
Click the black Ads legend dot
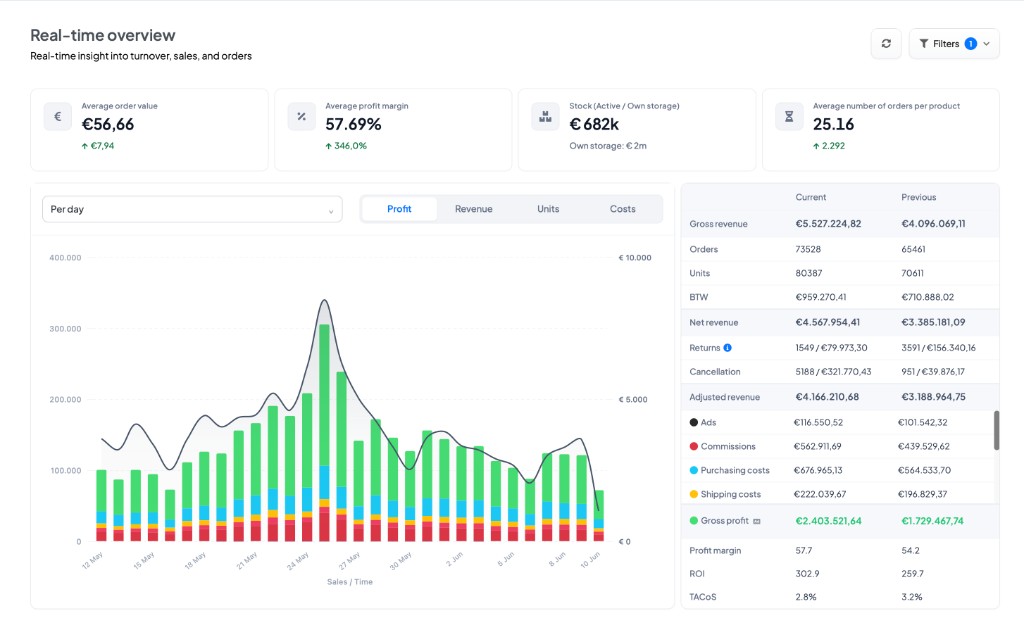[694, 423]
